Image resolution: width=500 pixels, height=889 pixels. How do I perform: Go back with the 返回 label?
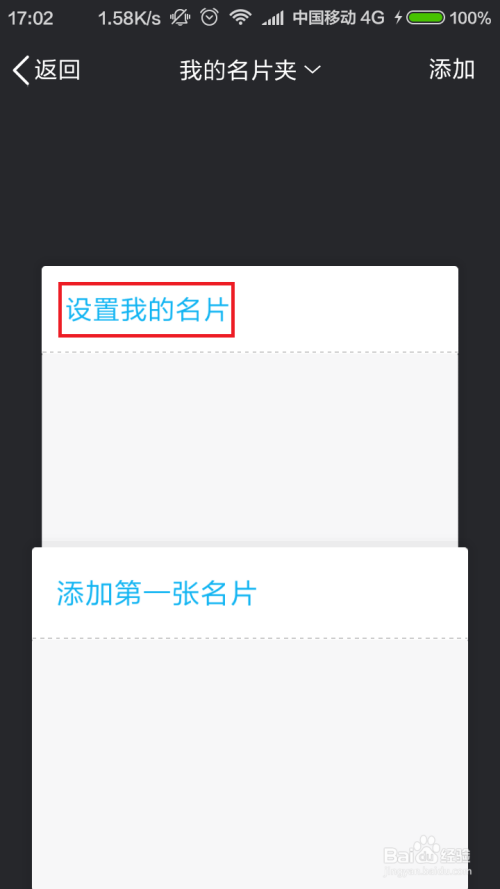pyautogui.click(x=57, y=70)
